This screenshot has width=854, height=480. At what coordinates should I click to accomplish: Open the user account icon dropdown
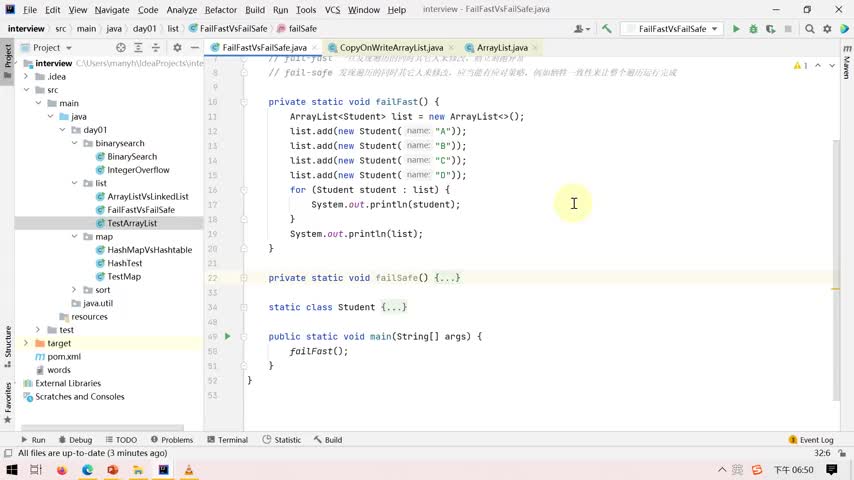click(582, 29)
